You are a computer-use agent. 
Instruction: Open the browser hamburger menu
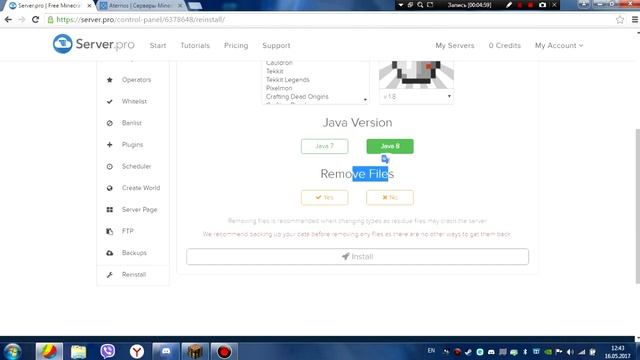point(635,20)
